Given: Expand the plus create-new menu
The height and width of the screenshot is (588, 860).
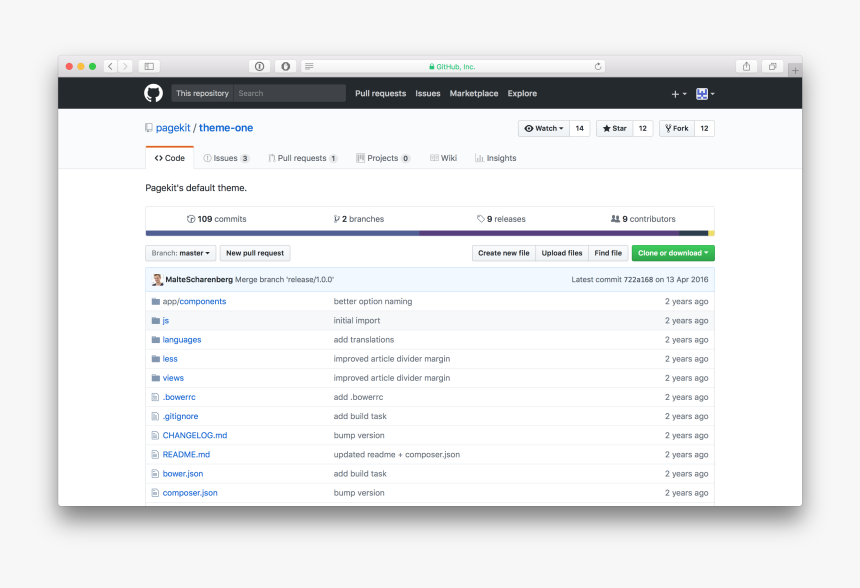Looking at the screenshot, I should tap(678, 94).
